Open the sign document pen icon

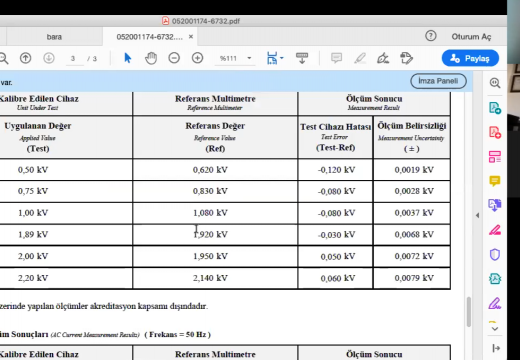pos(383,58)
